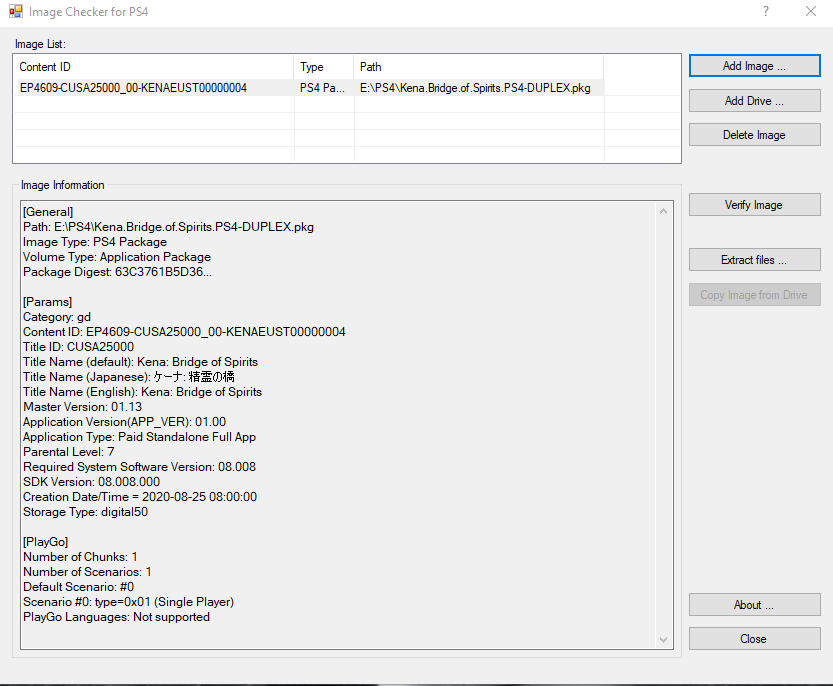This screenshot has width=833, height=686.
Task: Click the 'Title Name (default)' line
Action: 140,362
